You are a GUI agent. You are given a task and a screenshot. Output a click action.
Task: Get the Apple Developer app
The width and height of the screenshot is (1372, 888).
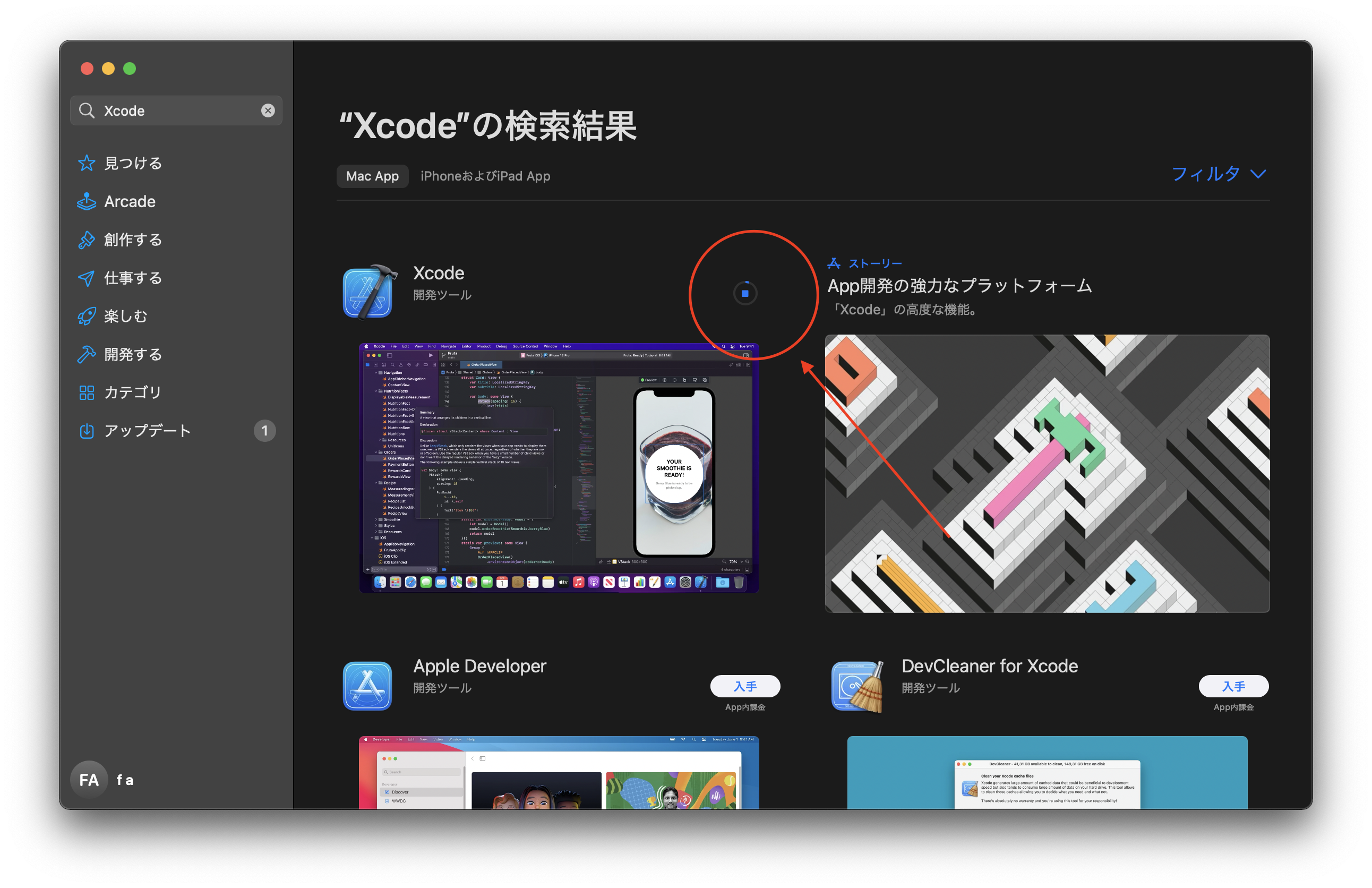click(745, 686)
